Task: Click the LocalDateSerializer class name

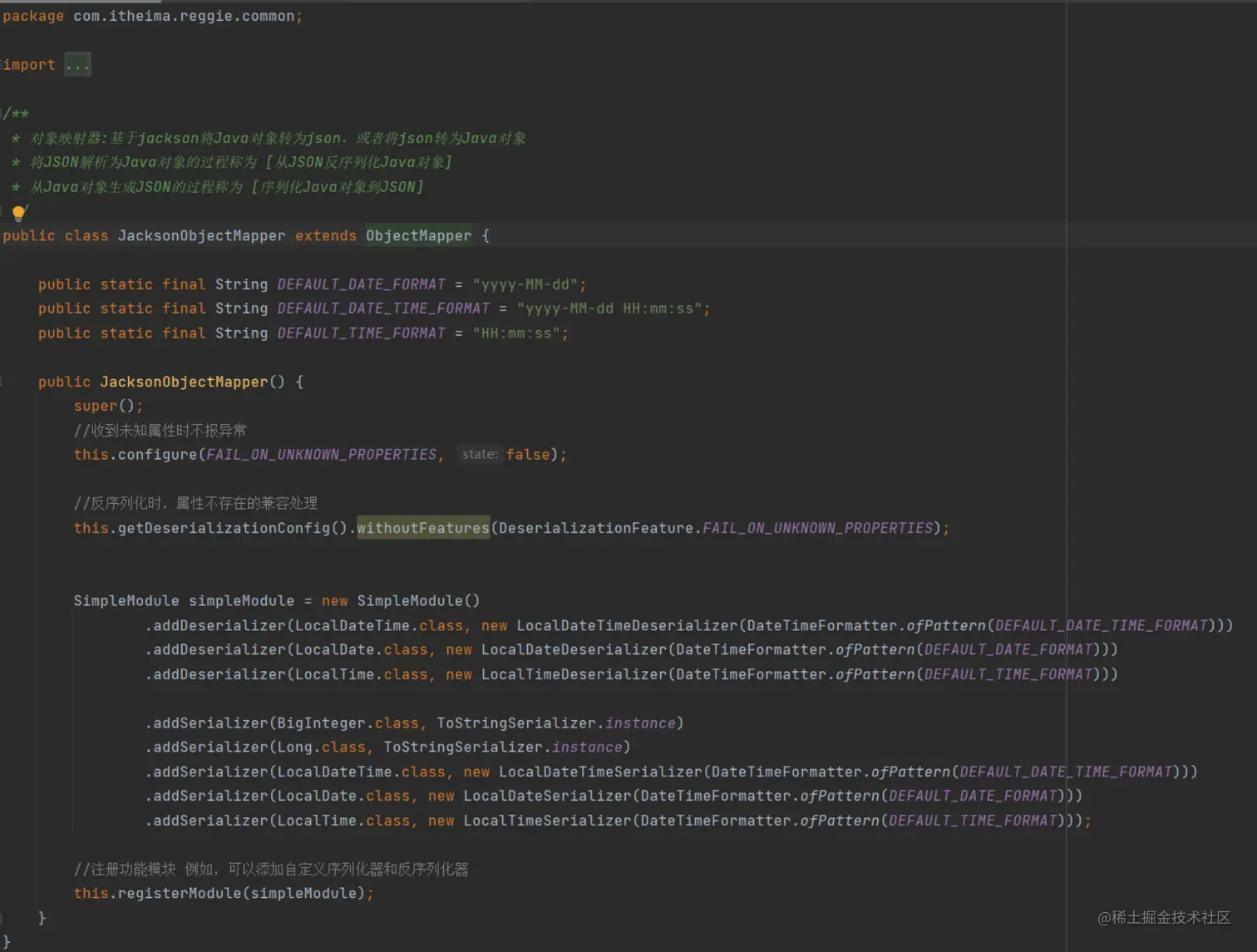Action: pos(547,796)
